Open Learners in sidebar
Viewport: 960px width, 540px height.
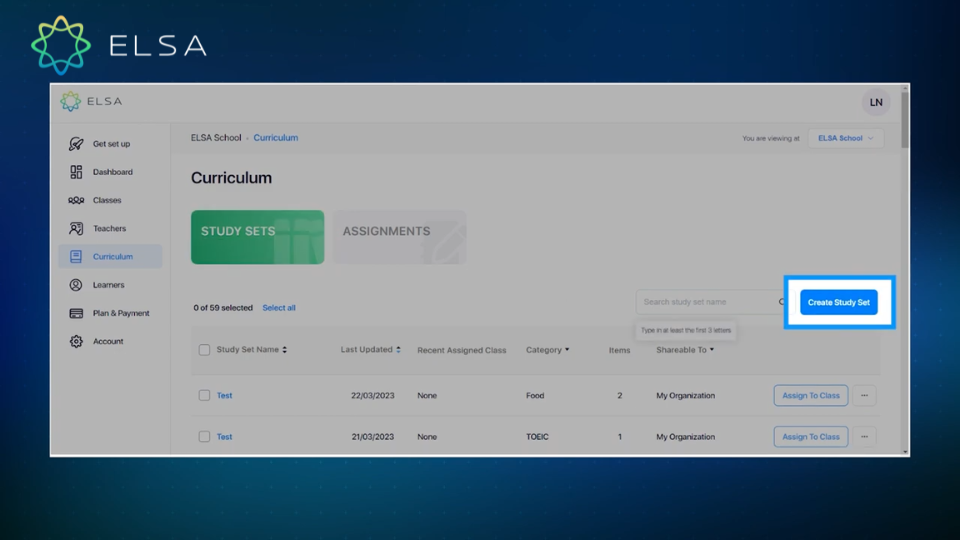tap(110, 285)
